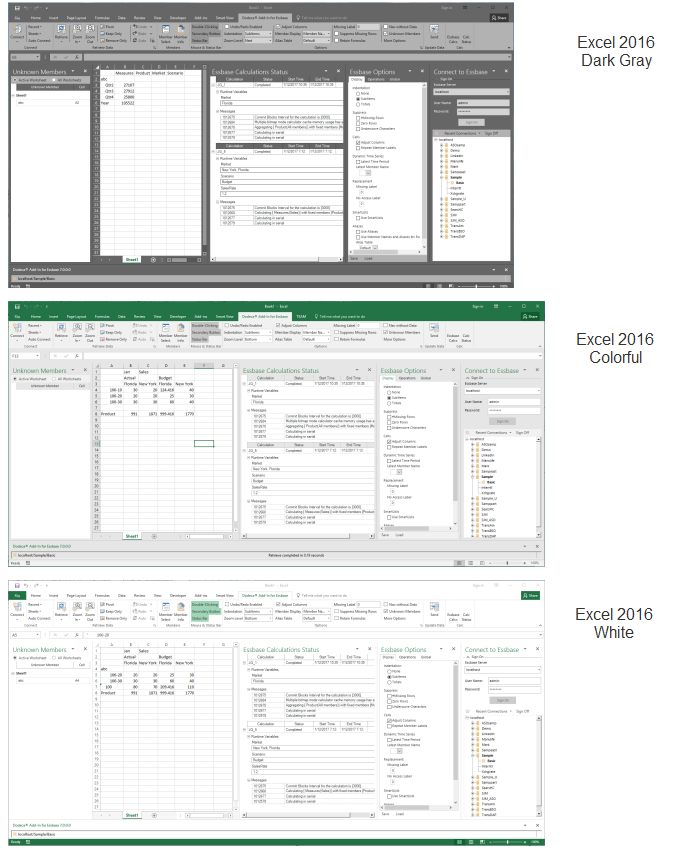Click Send icon in Dark Gray ribbon
The height and width of the screenshot is (859, 693).
434,29
